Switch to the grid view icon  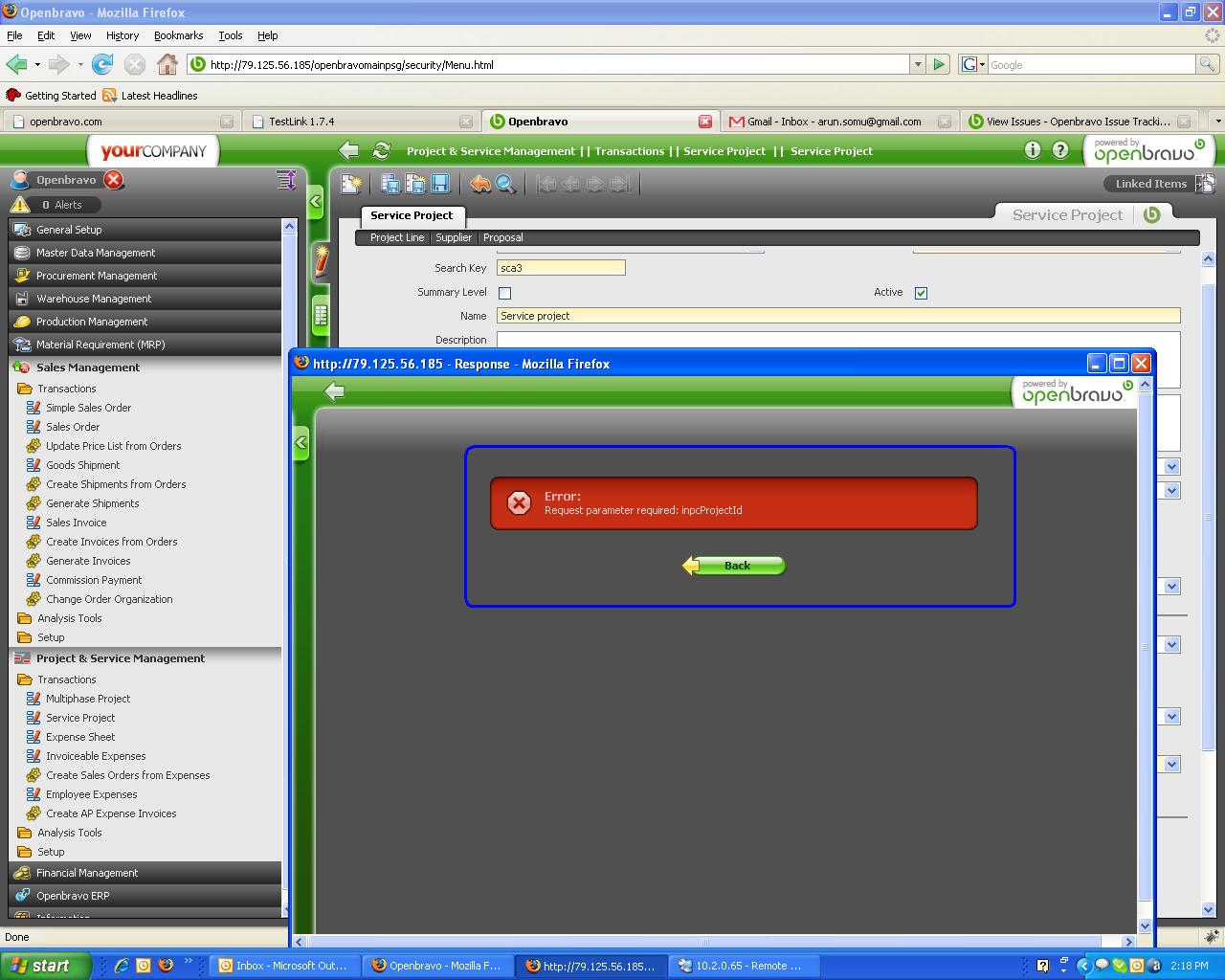tap(321, 314)
